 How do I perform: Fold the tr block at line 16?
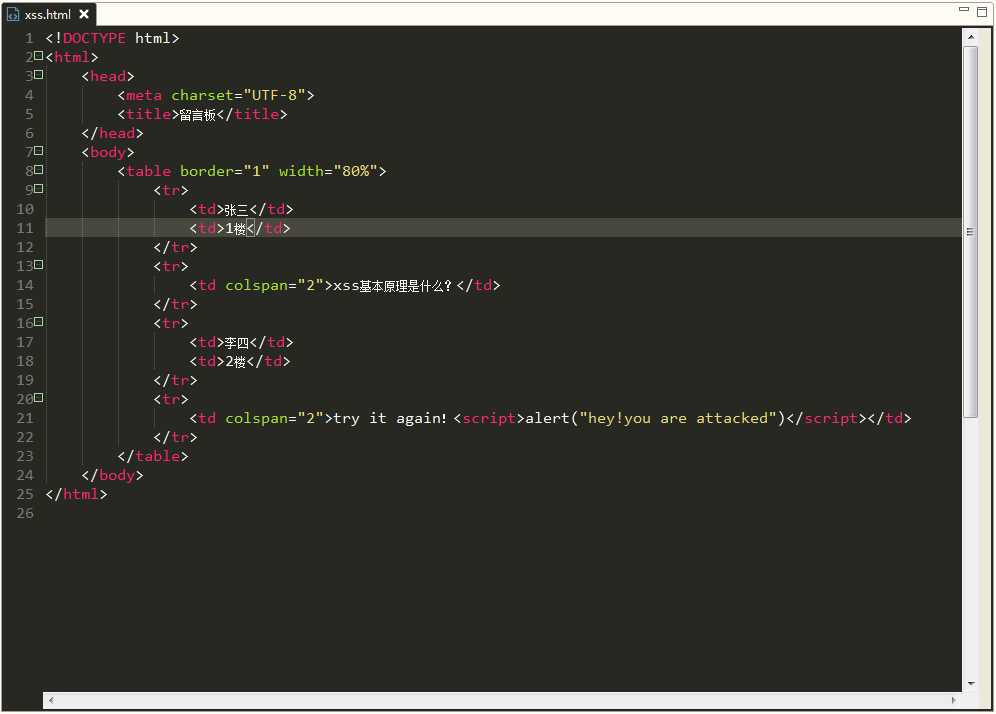[x=39, y=322]
